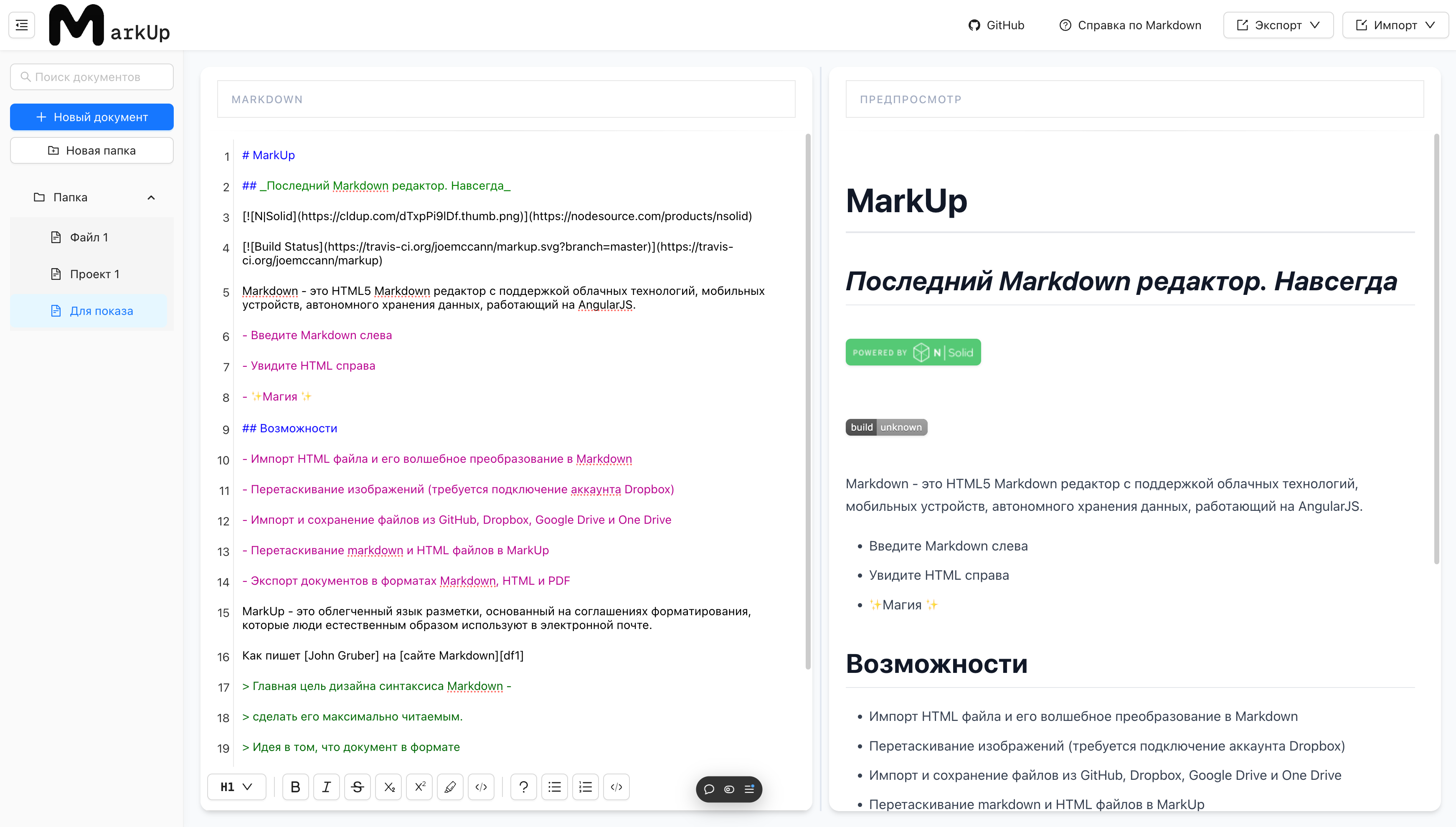Expand the Экспорт dropdown
The height and width of the screenshot is (827, 1456).
pos(1278,24)
